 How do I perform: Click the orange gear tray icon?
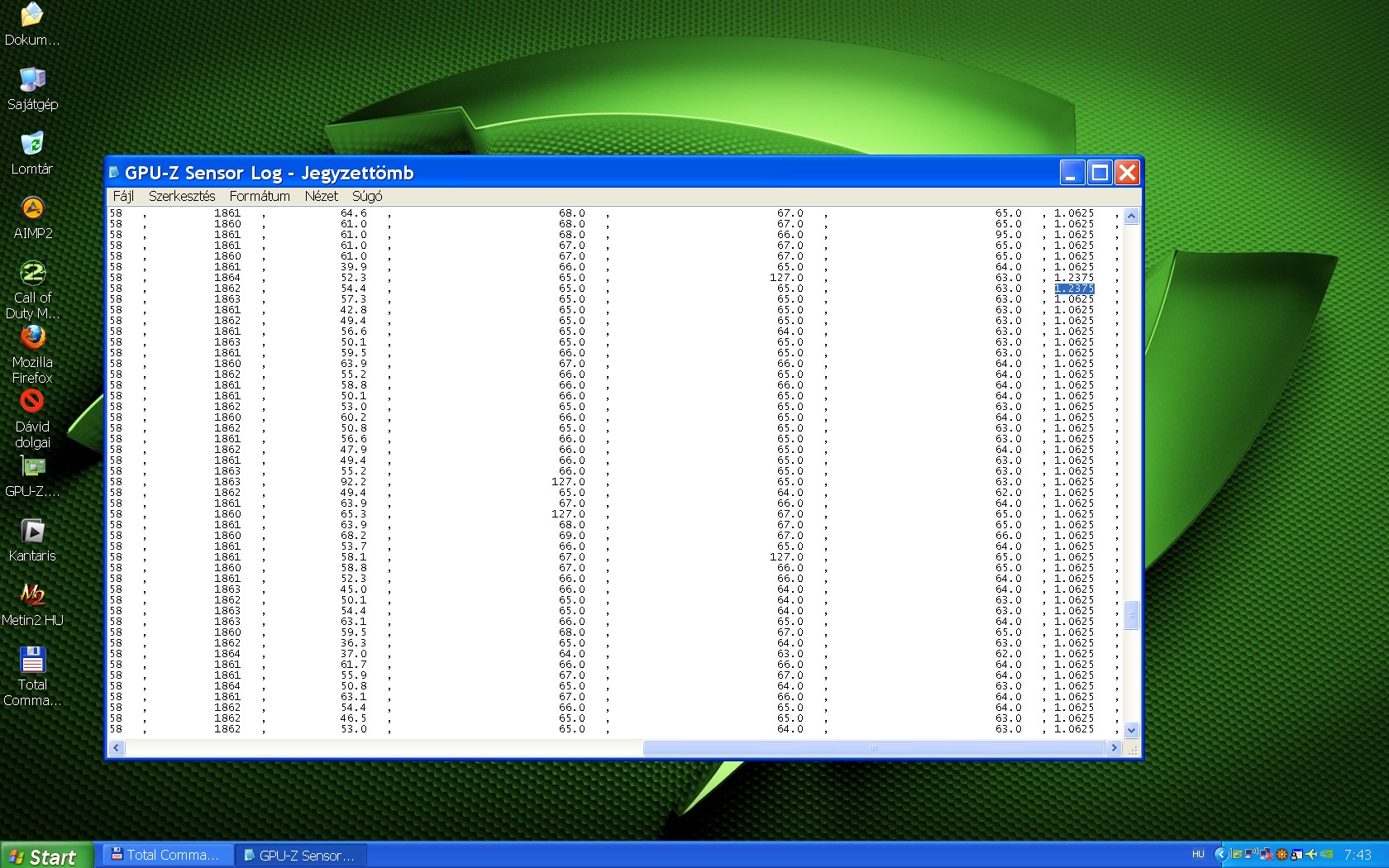1282,855
